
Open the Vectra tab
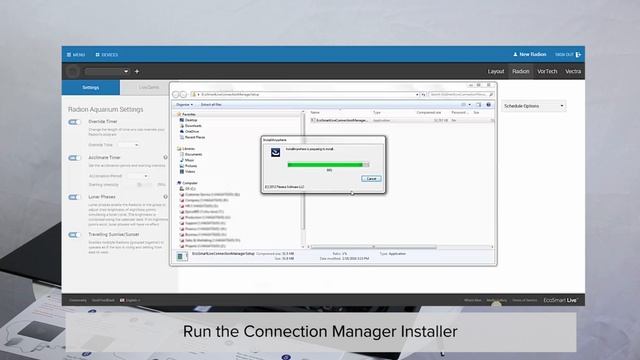[x=573, y=71]
